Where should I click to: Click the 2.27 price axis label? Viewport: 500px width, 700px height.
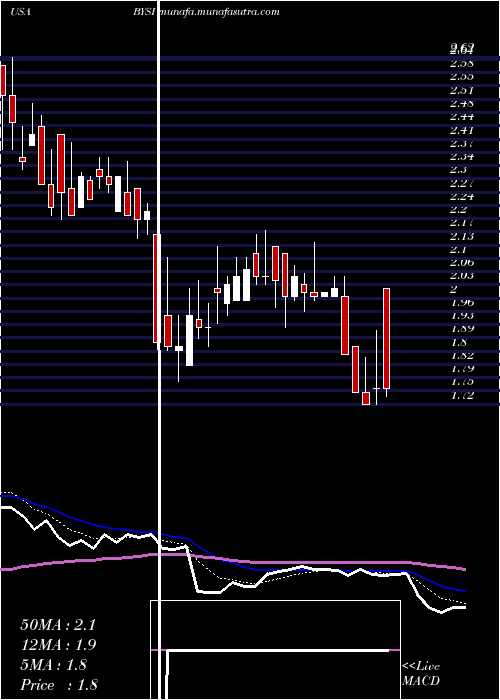point(461,183)
